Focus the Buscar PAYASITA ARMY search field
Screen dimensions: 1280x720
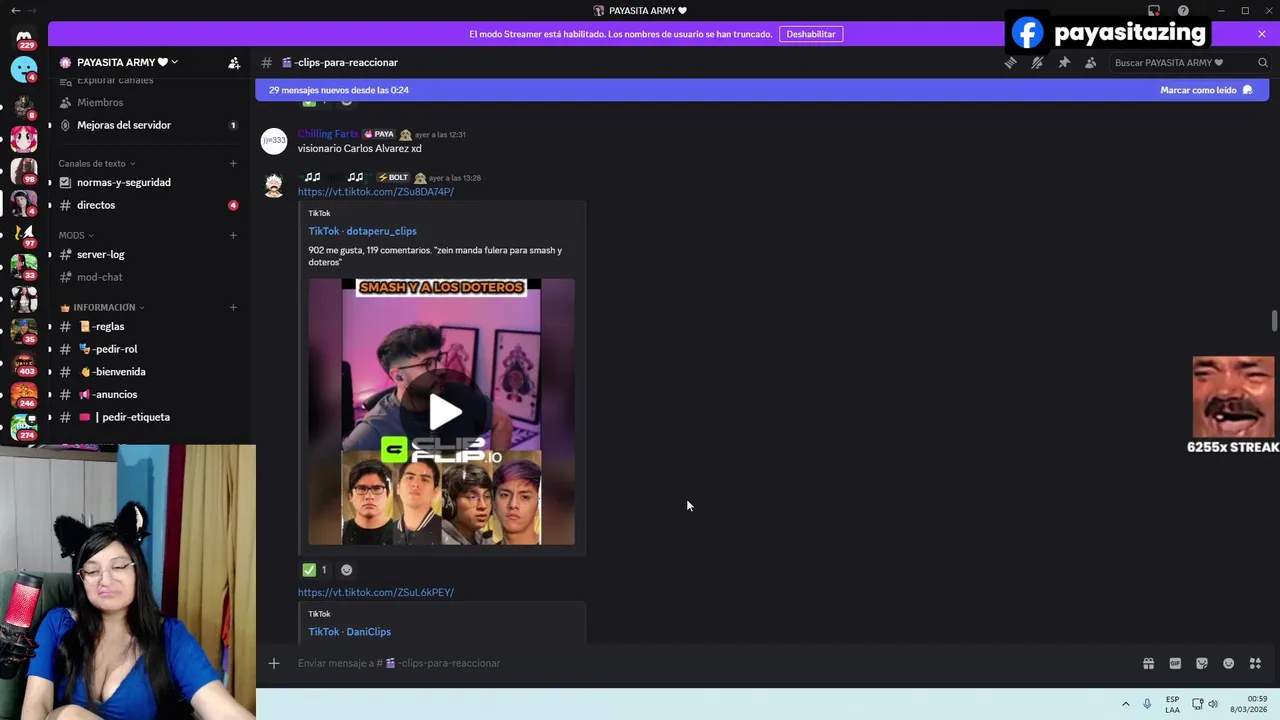coord(1189,62)
